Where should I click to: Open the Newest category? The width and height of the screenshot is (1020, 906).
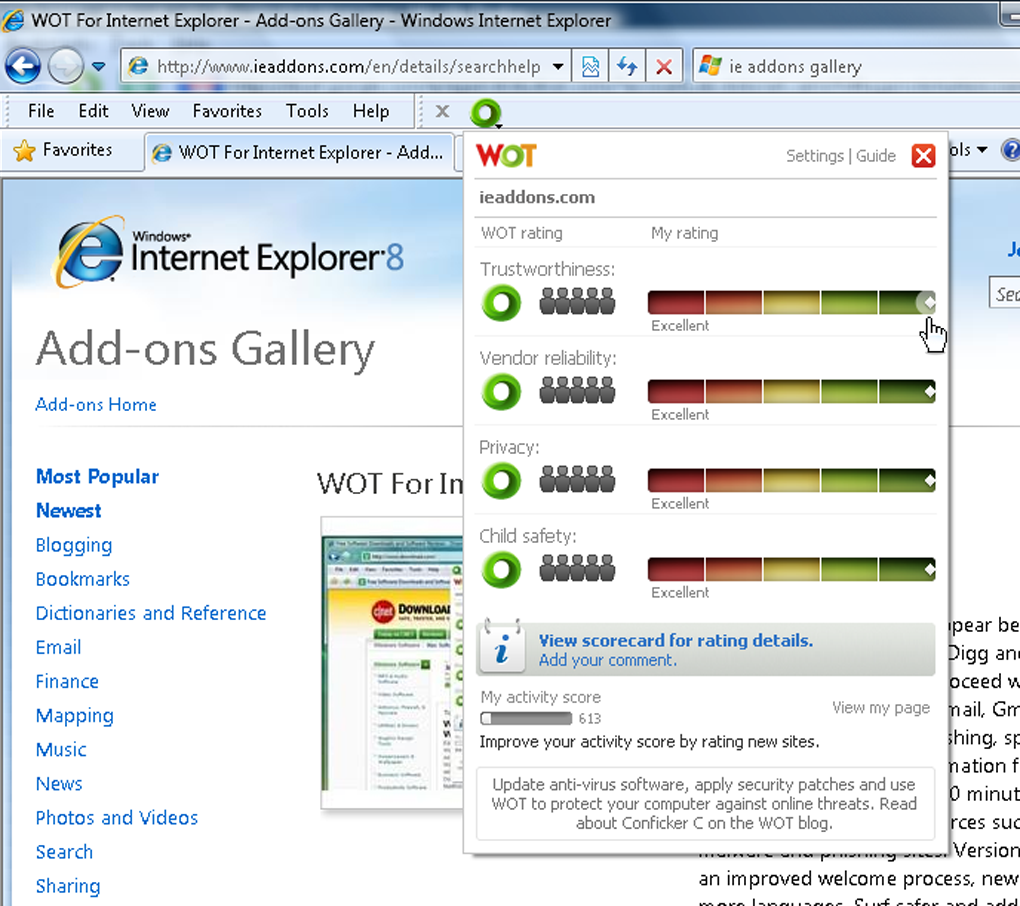pyautogui.click(x=68, y=511)
